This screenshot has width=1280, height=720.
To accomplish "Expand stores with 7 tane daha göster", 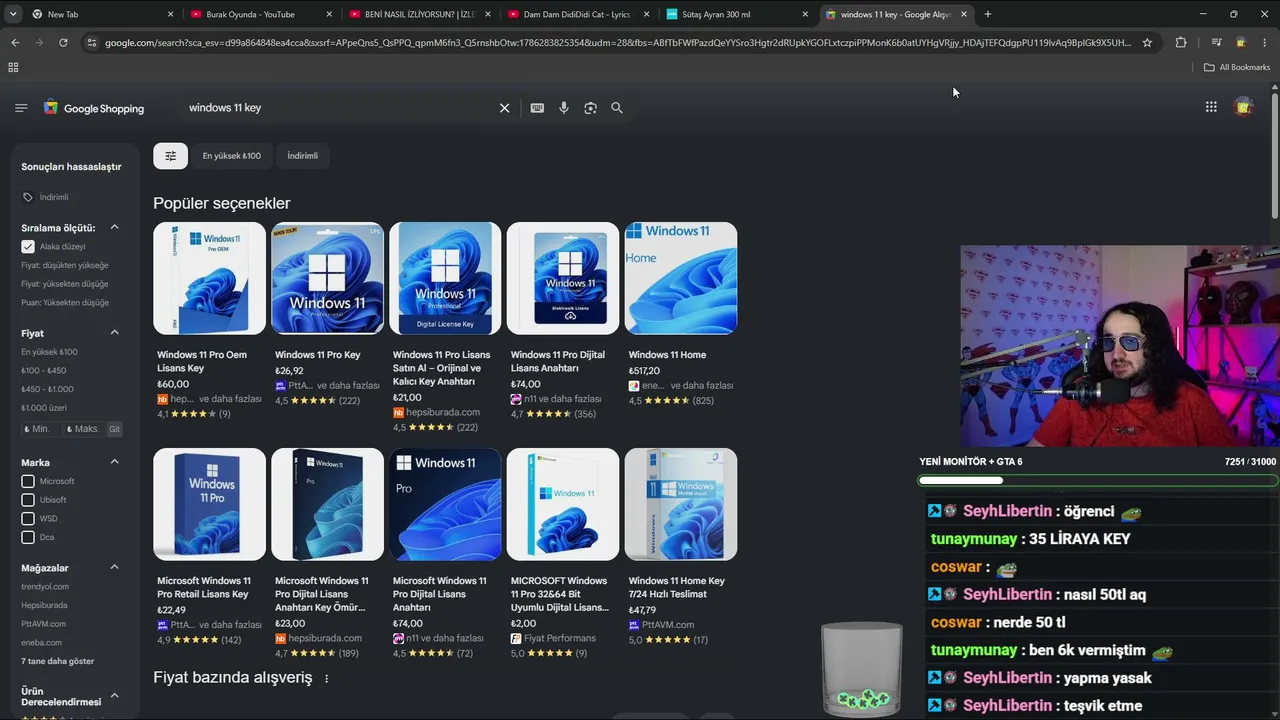I will [58, 661].
